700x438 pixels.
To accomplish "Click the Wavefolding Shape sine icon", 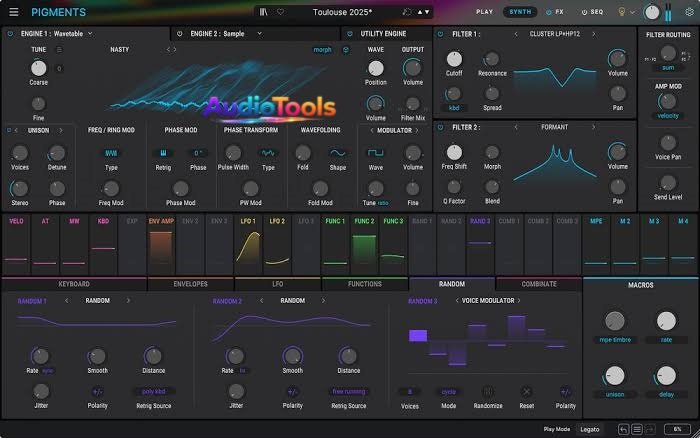I will coord(338,153).
